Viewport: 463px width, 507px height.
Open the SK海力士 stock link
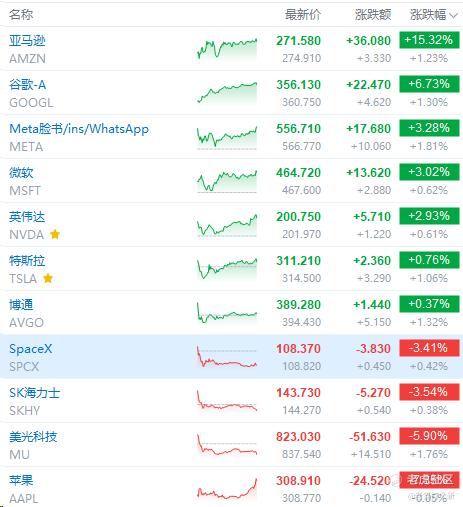point(34,393)
